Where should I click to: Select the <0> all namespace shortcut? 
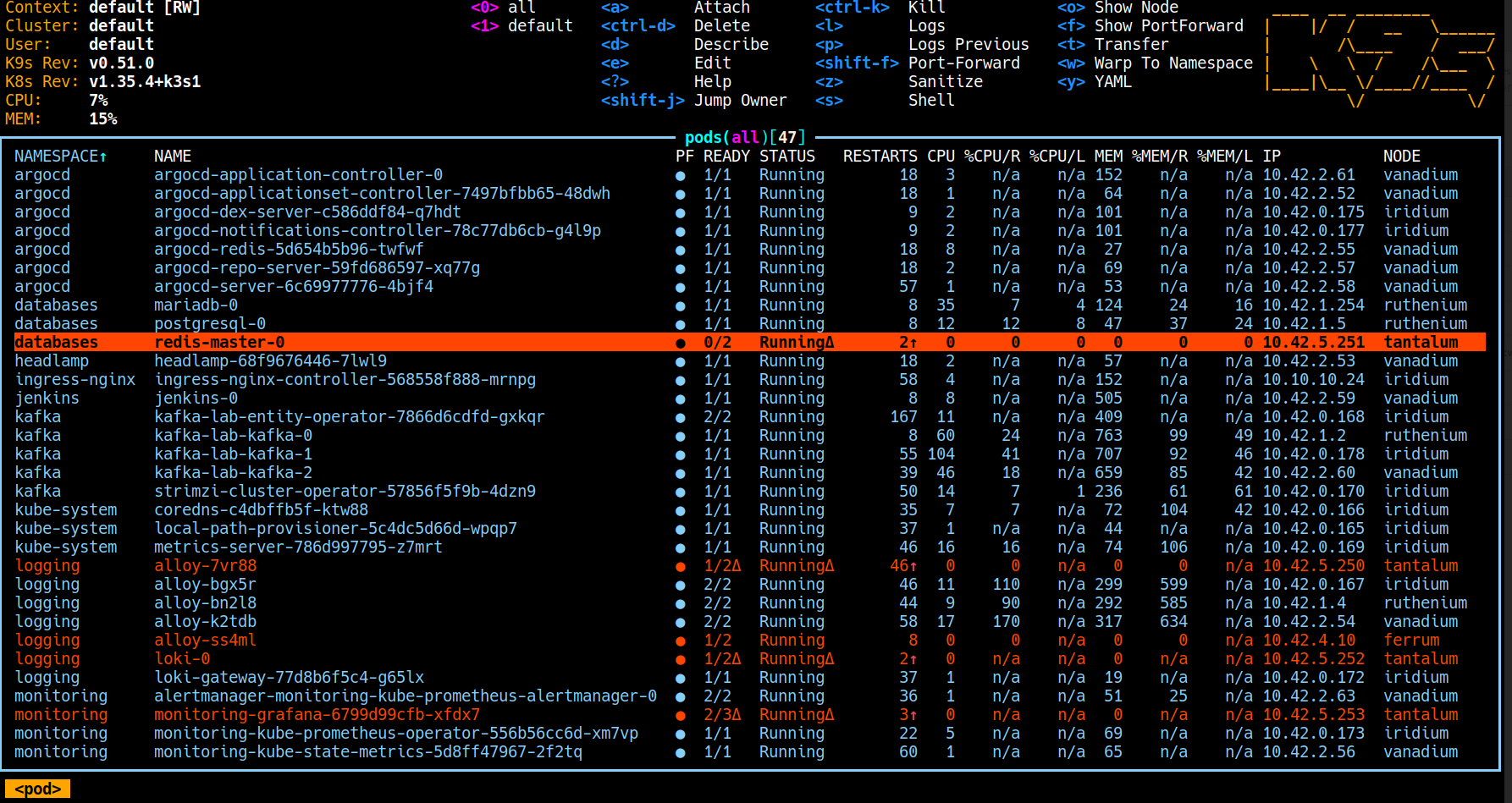click(x=503, y=8)
